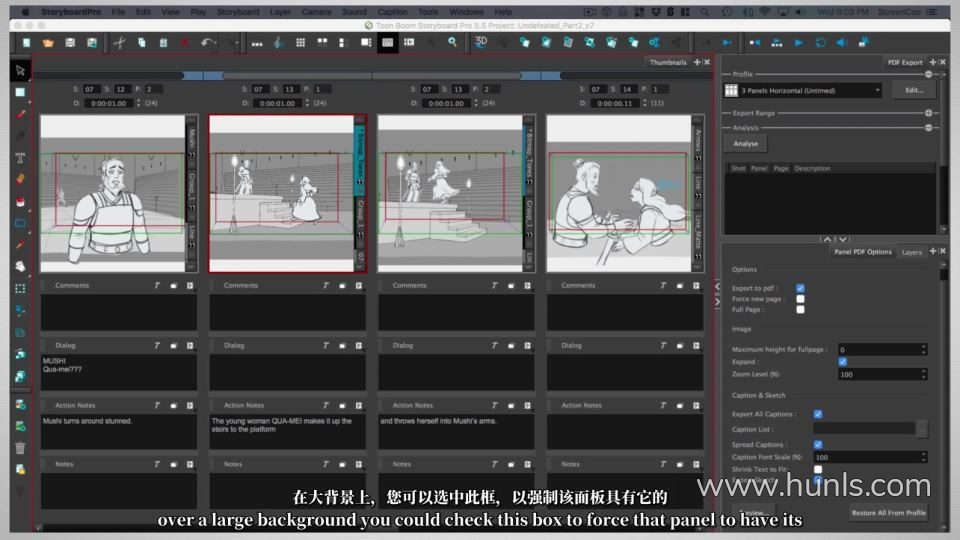960x540 pixels.
Task: Click the New project icon in toolbar
Action: [26, 42]
